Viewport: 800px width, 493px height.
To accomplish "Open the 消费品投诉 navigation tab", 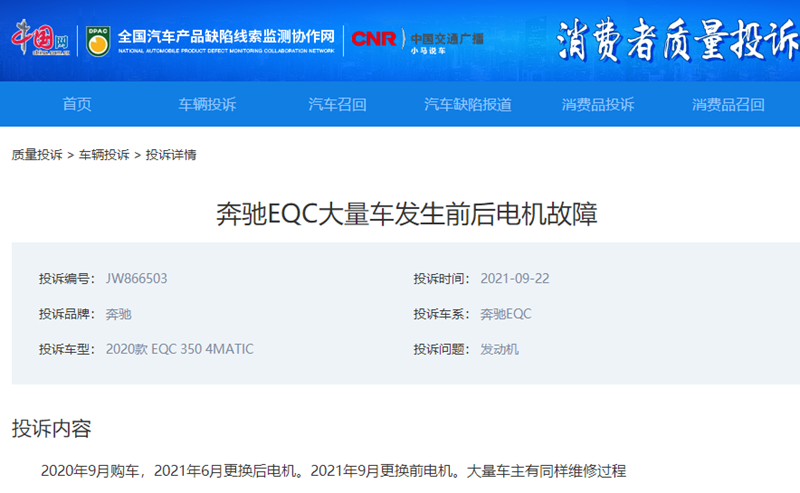I will pos(598,104).
